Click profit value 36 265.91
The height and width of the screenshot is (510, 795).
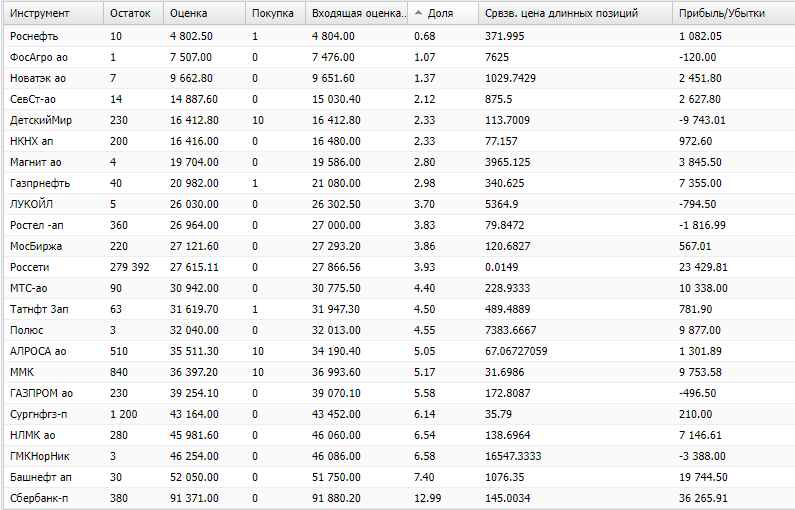(x=703, y=498)
